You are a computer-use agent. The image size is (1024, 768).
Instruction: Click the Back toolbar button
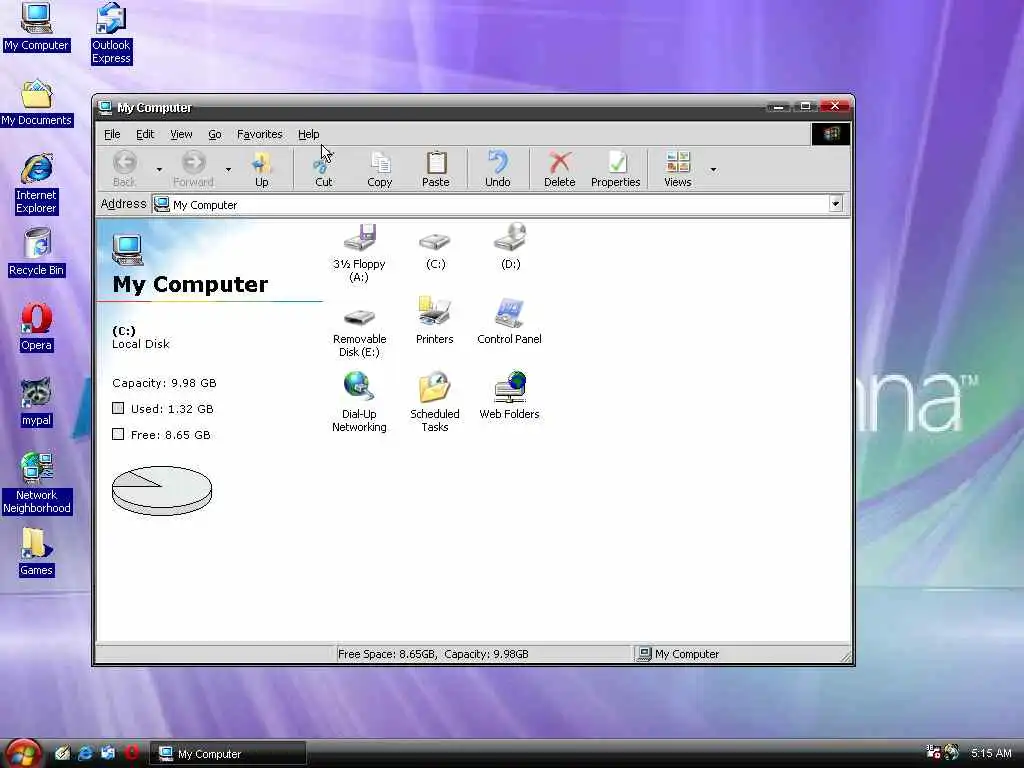(x=125, y=168)
